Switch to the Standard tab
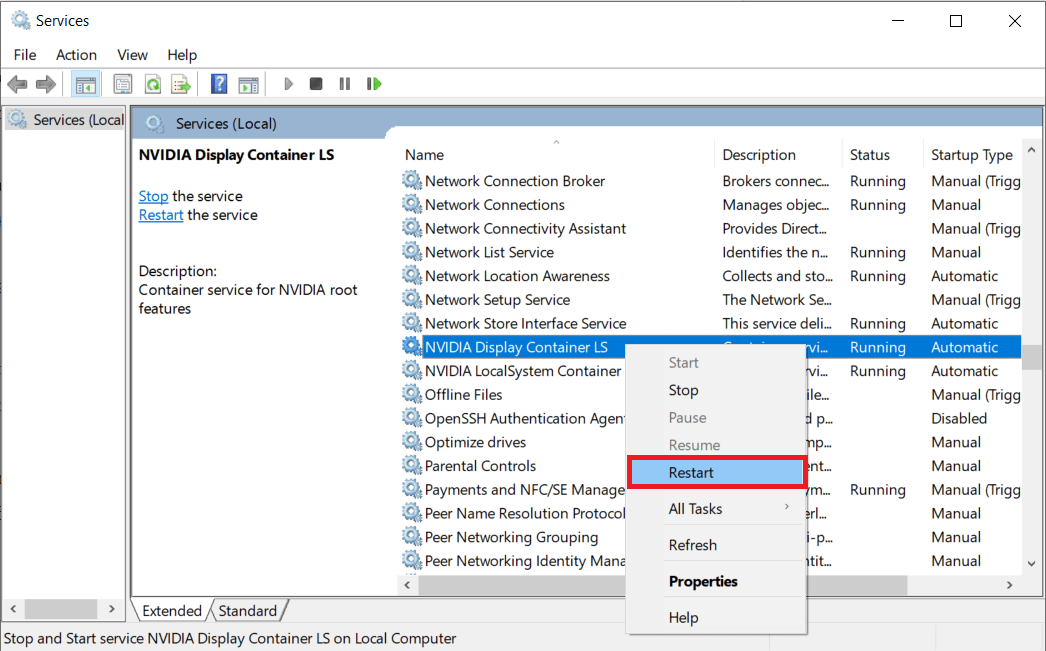Image resolution: width=1046 pixels, height=651 pixels. tap(247, 610)
